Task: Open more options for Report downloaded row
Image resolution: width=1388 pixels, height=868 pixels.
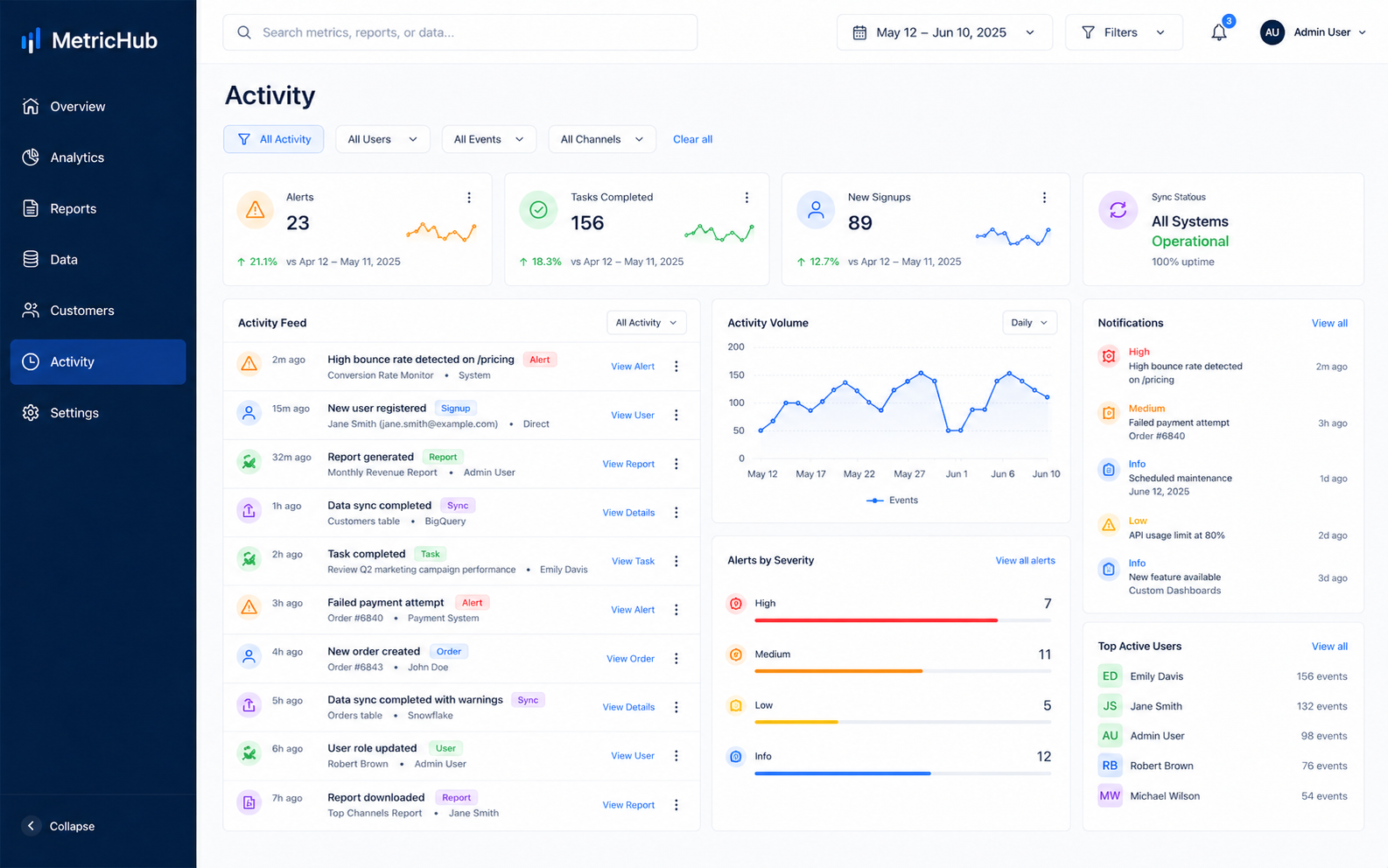Action: [x=676, y=805]
